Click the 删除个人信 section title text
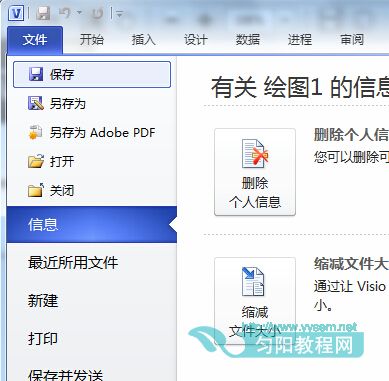The height and width of the screenshot is (381, 389). [x=351, y=135]
